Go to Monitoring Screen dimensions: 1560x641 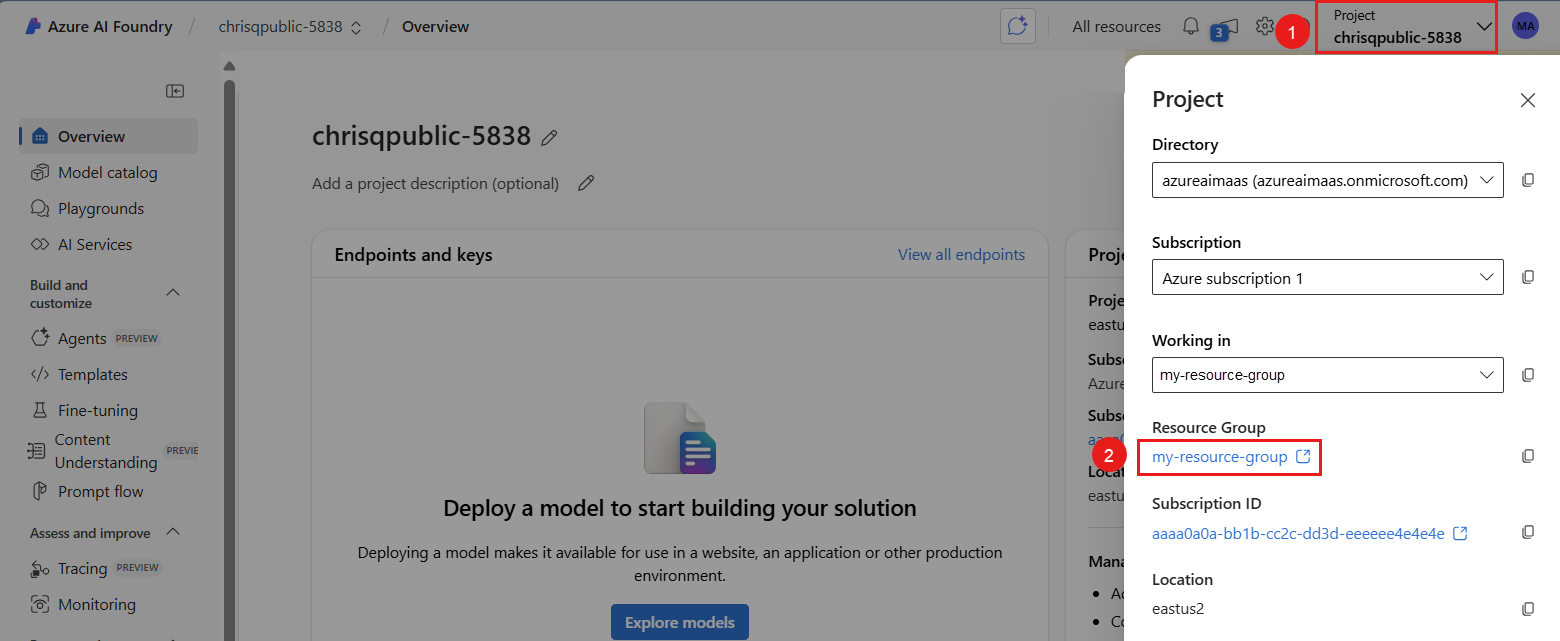(x=108, y=604)
